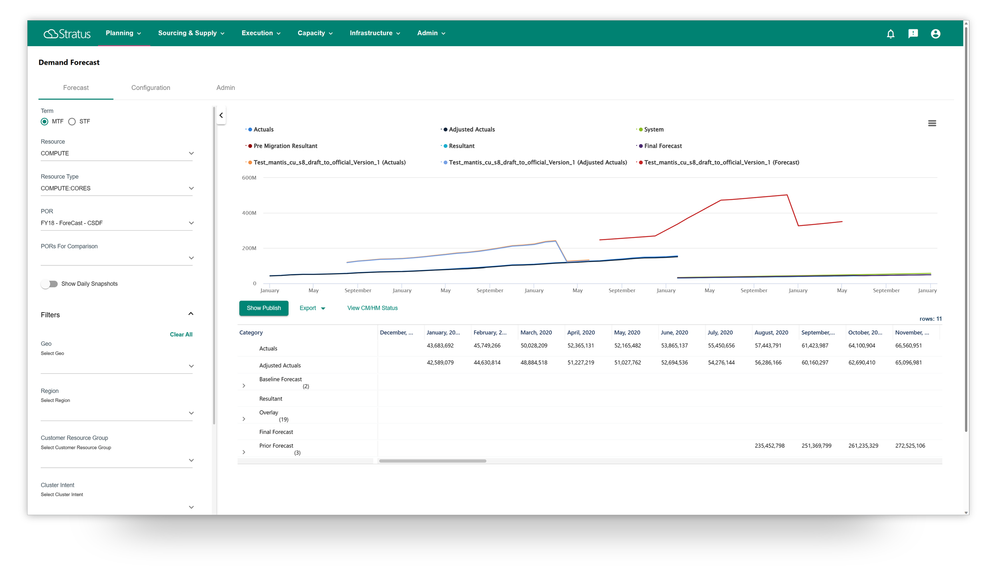The height and width of the screenshot is (576, 1000).
Task: Toggle the Final Forecast legend series
Action: pos(658,145)
